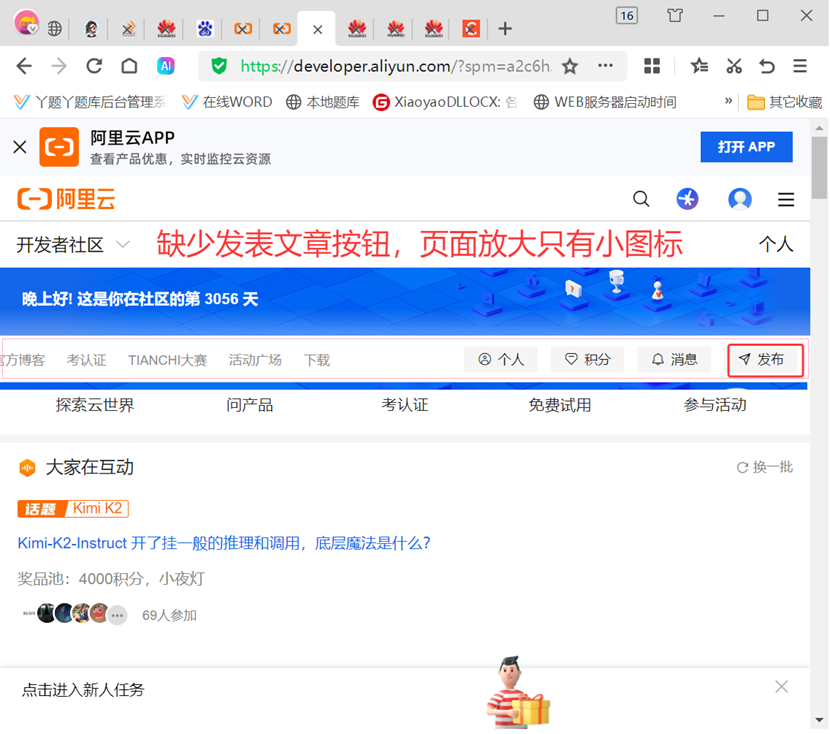The image size is (830, 734).
Task: Open the Aliyun site hamburger menu
Action: [x=786, y=200]
